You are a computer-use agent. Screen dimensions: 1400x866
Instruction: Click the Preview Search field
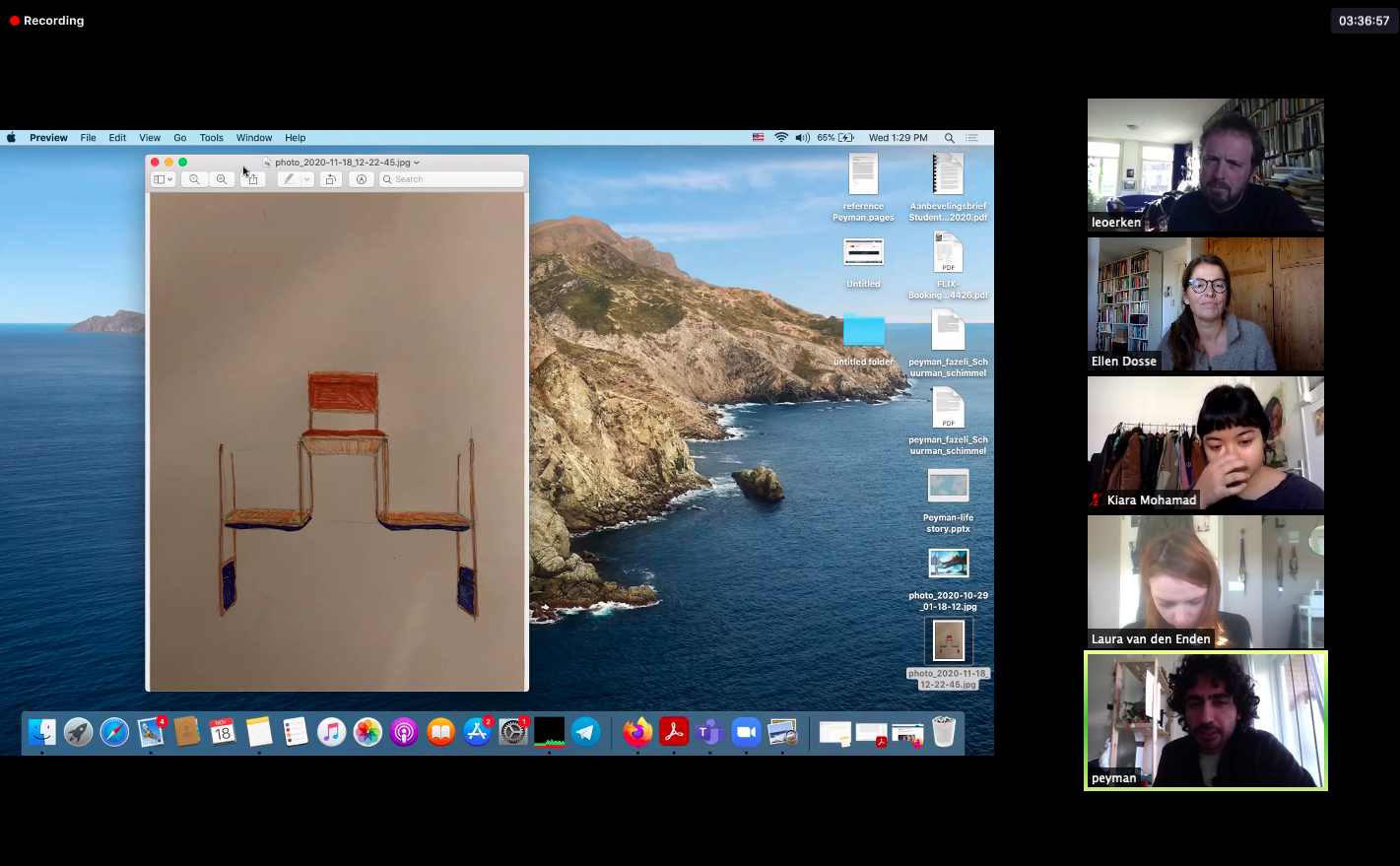click(452, 179)
